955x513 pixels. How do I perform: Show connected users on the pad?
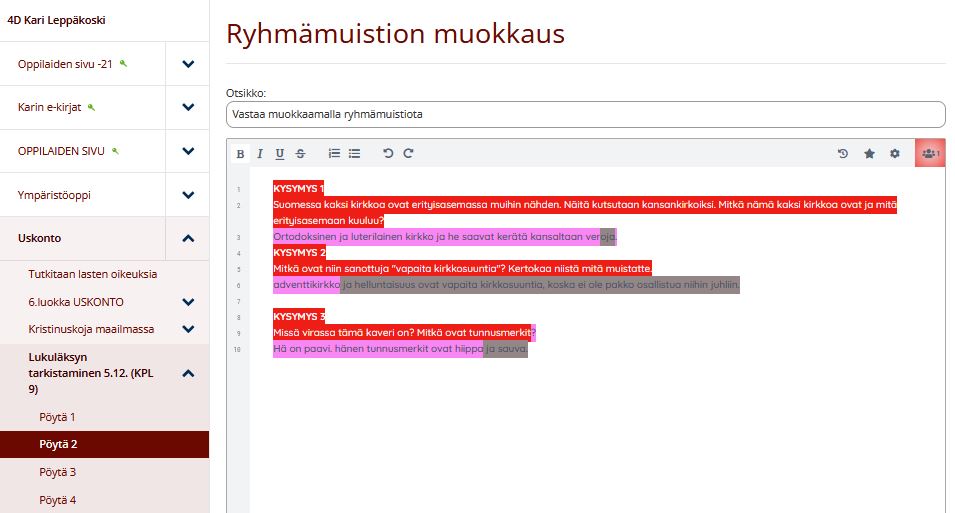[930, 154]
